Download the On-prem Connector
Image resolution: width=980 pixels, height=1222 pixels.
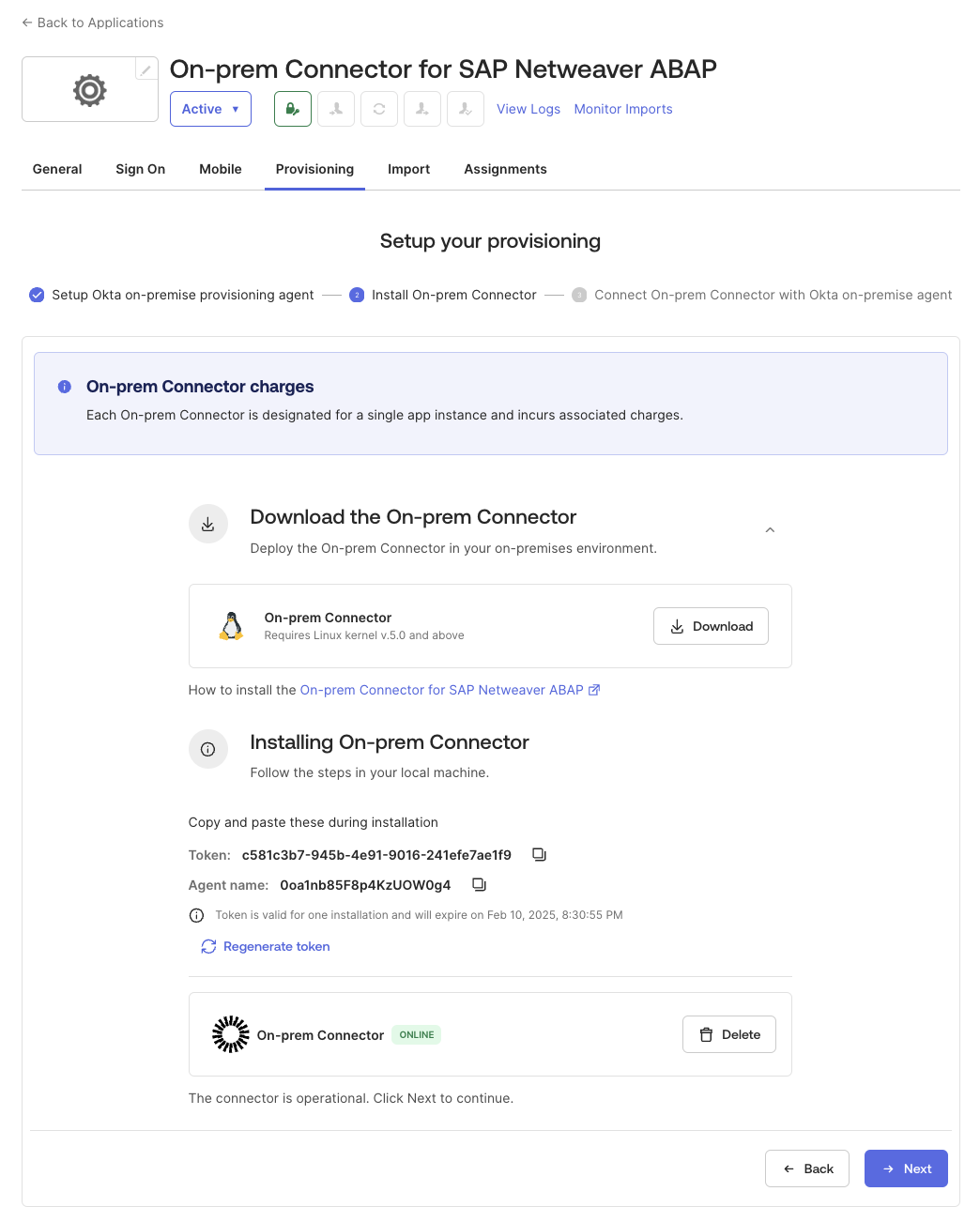[x=711, y=626]
